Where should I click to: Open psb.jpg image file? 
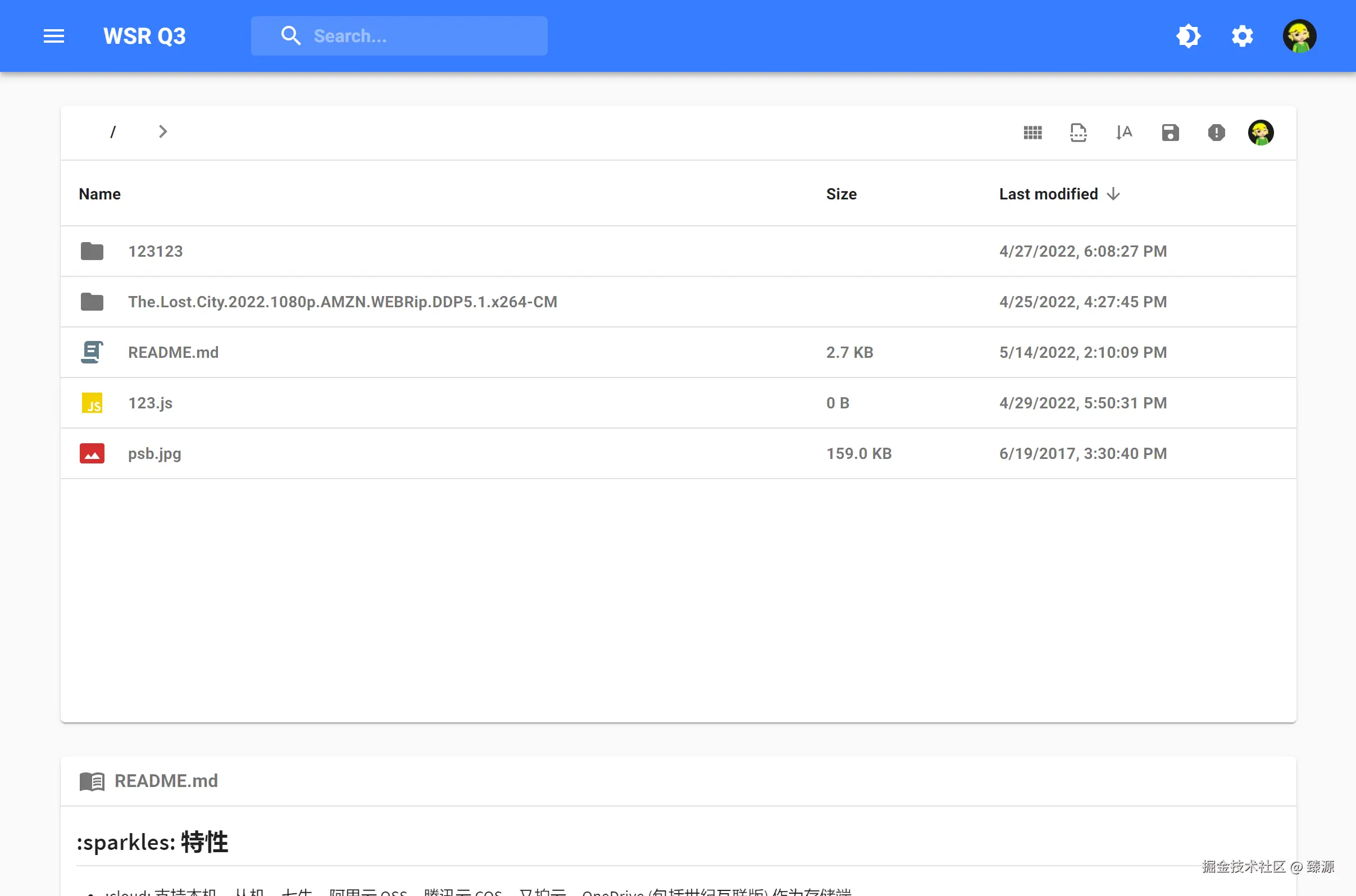154,454
